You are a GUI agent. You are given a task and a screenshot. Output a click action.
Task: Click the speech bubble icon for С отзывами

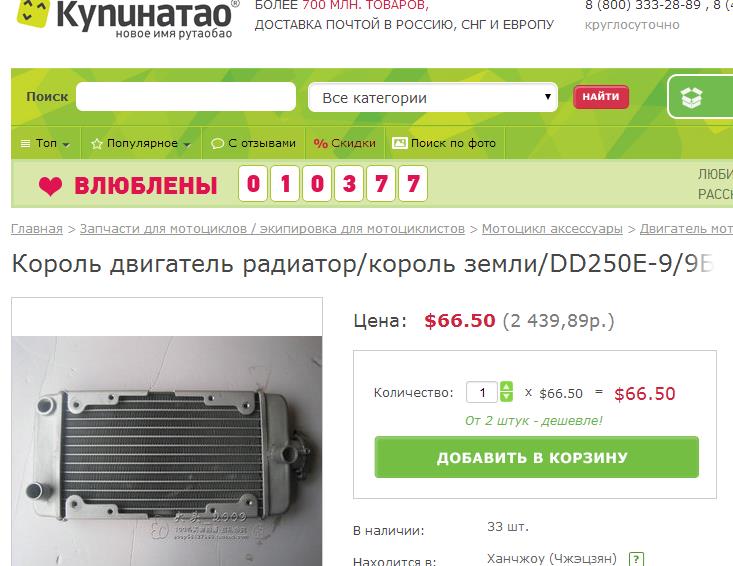point(217,143)
